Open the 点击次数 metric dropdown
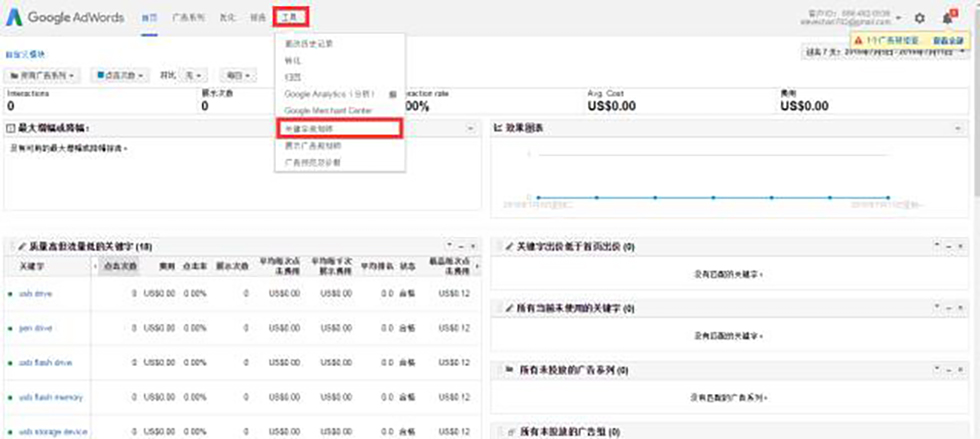The height and width of the screenshot is (439, 980). click(119, 75)
